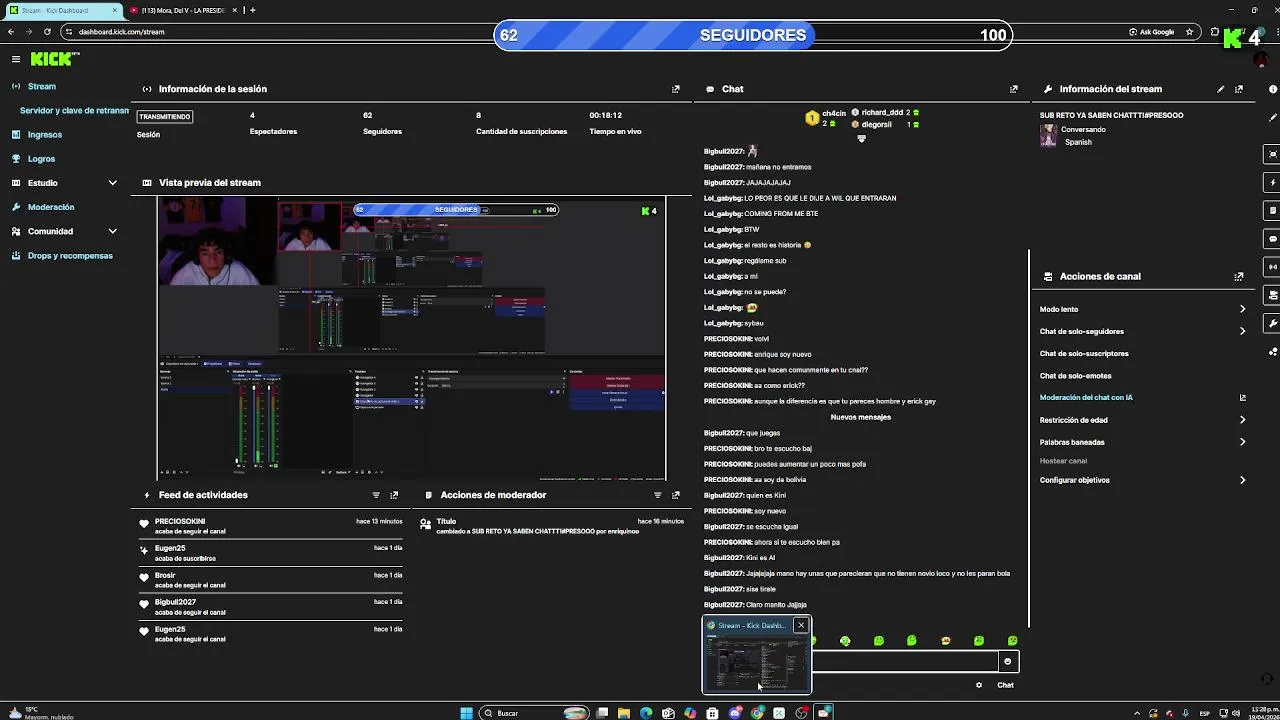Click the Chat send button
Screen dimensions: 1280x720
coord(1005,685)
